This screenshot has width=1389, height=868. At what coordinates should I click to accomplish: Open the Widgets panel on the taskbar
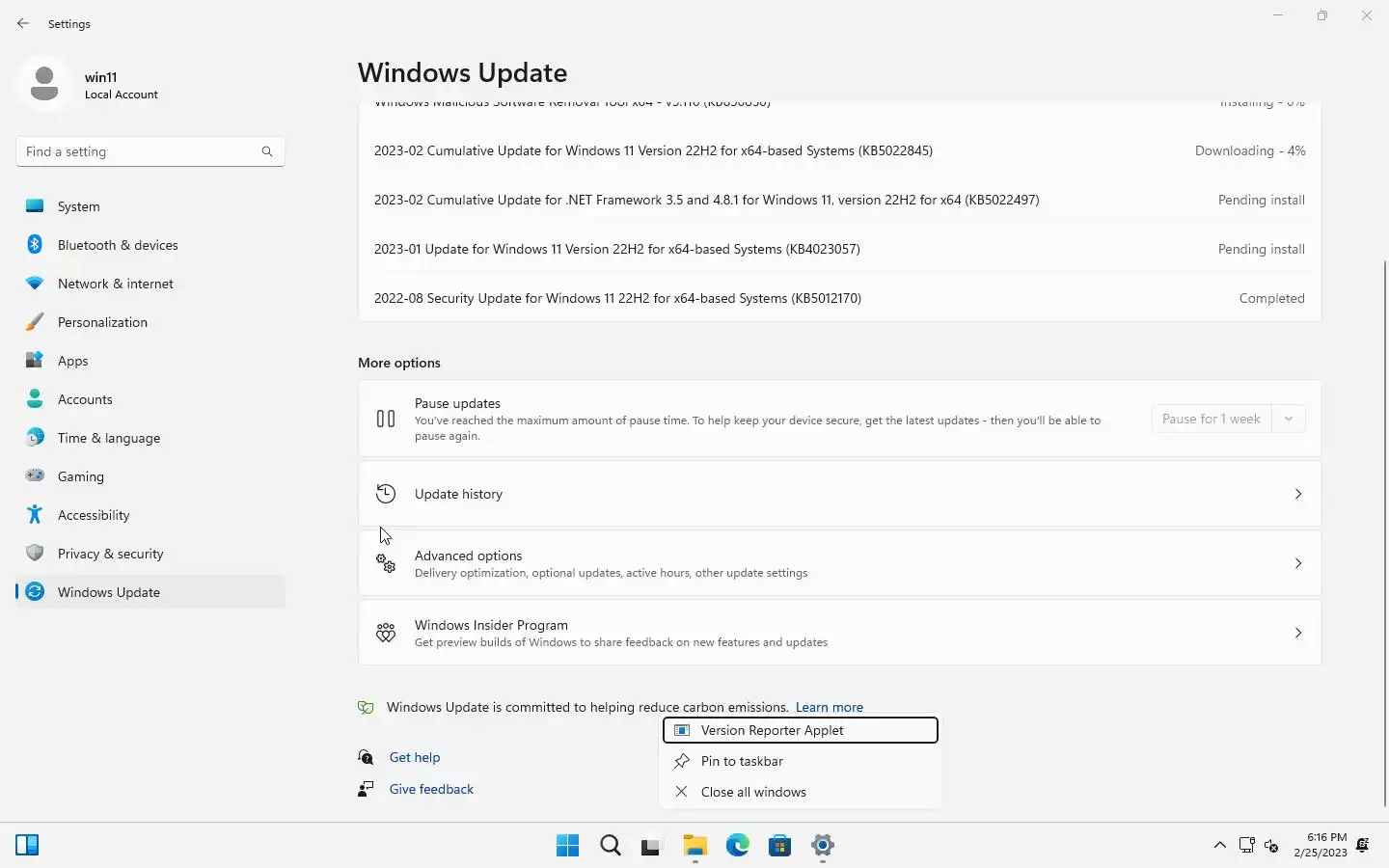[27, 846]
